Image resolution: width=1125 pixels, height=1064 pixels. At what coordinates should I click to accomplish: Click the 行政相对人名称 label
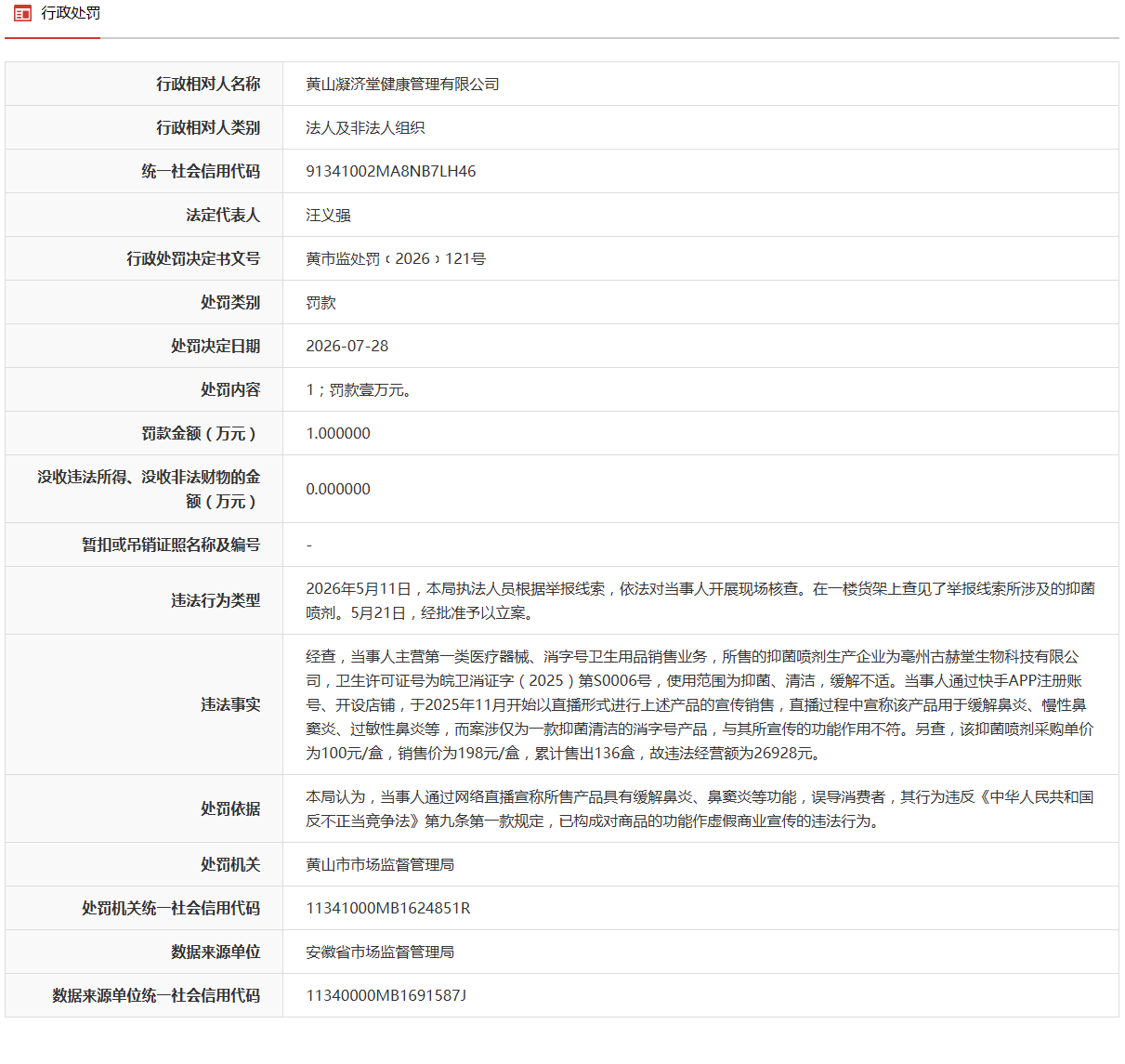(208, 84)
